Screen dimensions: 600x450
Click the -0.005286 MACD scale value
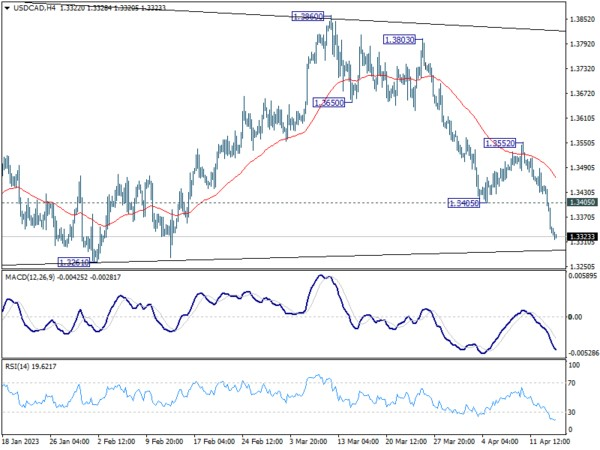click(x=582, y=353)
